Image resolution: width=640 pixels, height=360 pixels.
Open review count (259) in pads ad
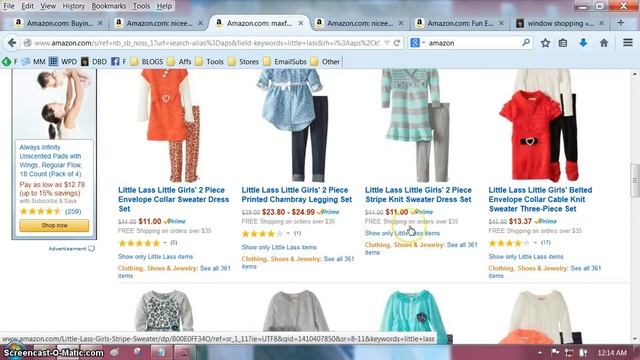coord(73,211)
